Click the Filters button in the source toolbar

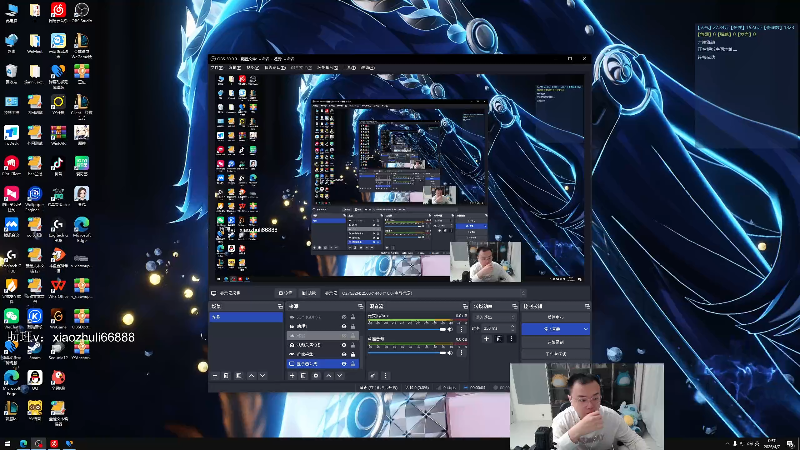(308, 293)
